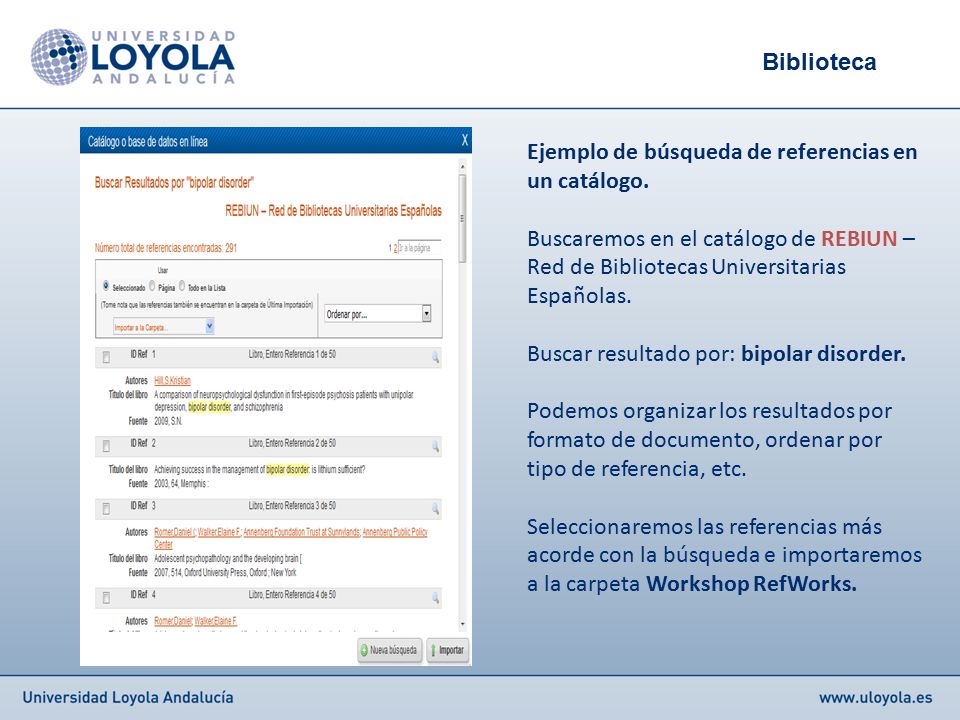Click 'Número total de referencias encontradas: 291'

point(165,248)
